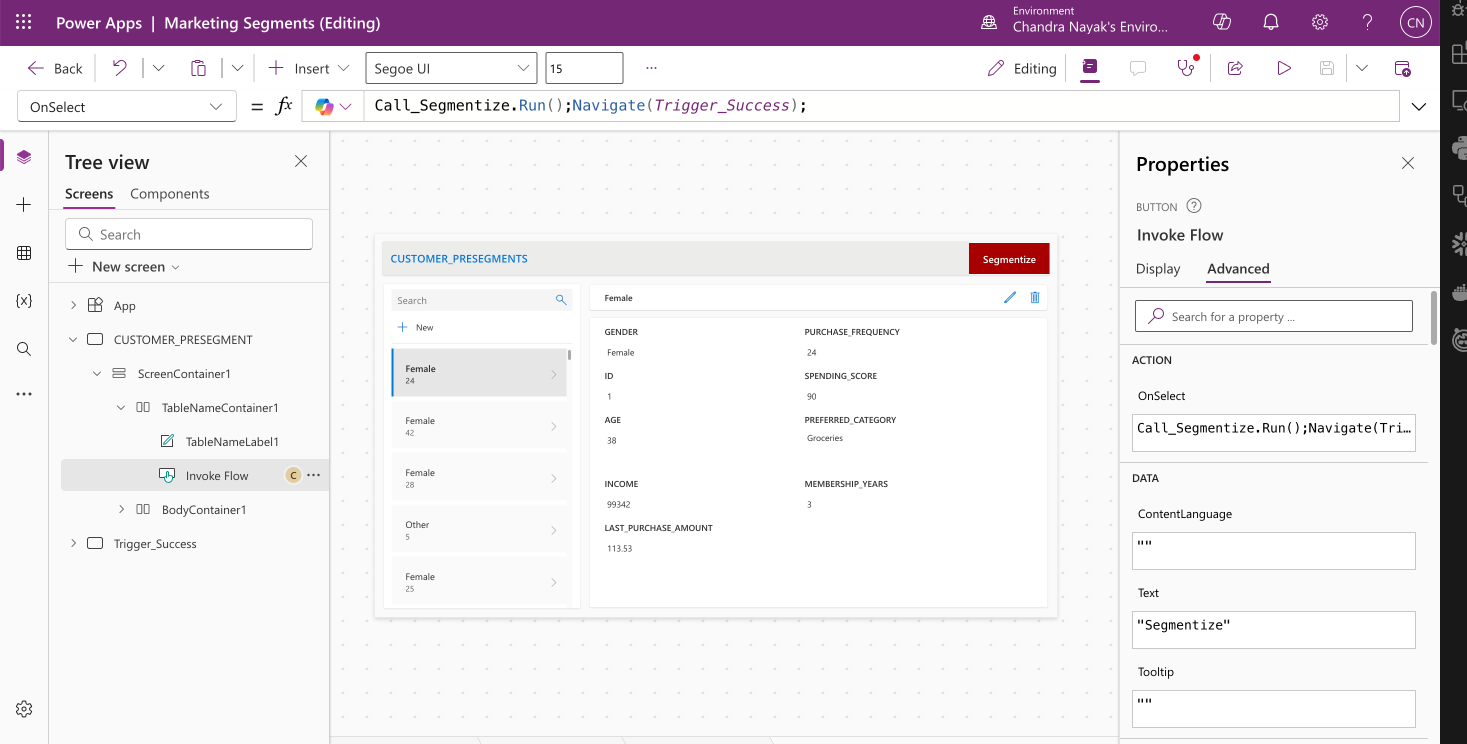Expand BodyContainer1 in tree view

(x=121, y=510)
